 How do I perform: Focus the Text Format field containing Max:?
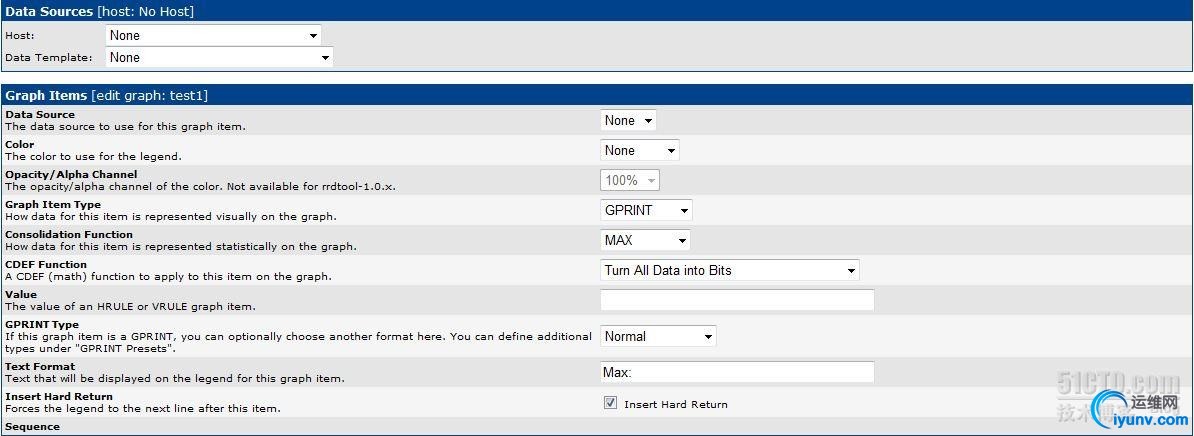point(737,372)
